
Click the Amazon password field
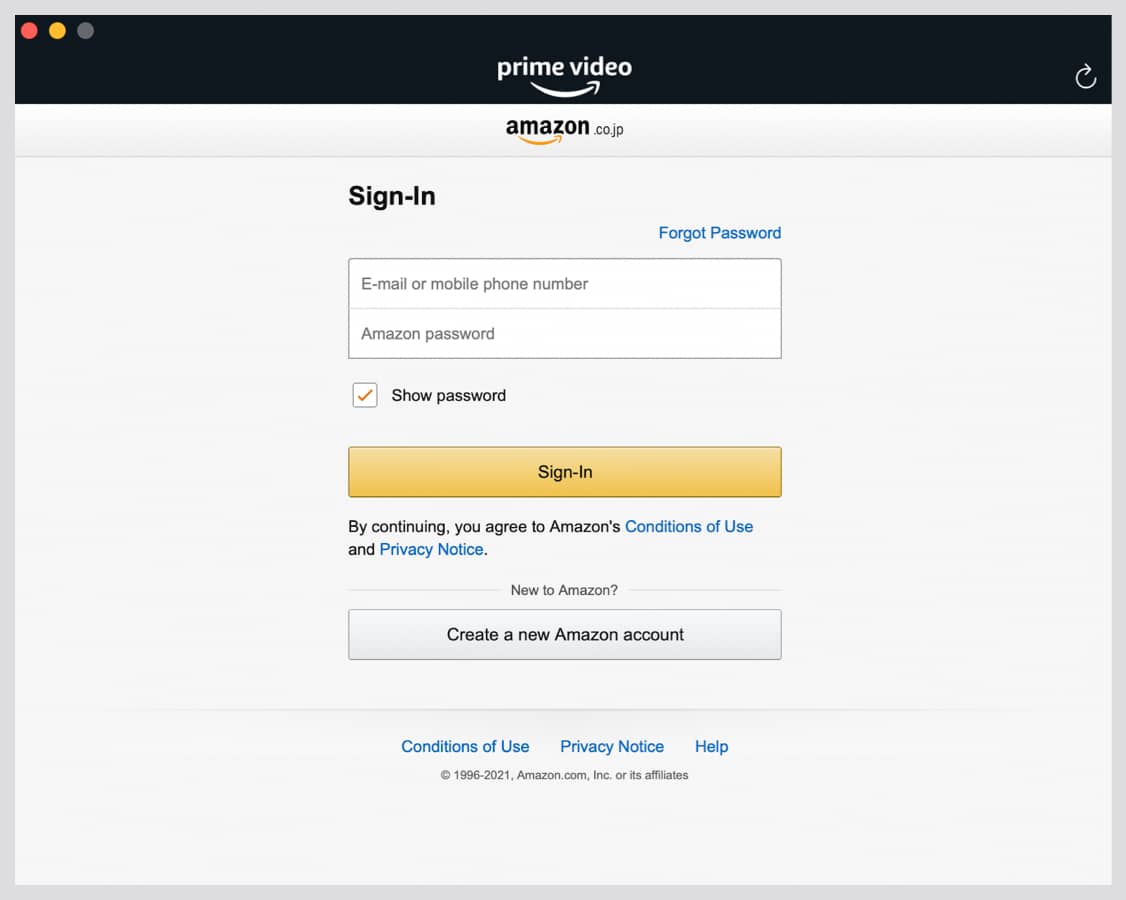point(563,333)
